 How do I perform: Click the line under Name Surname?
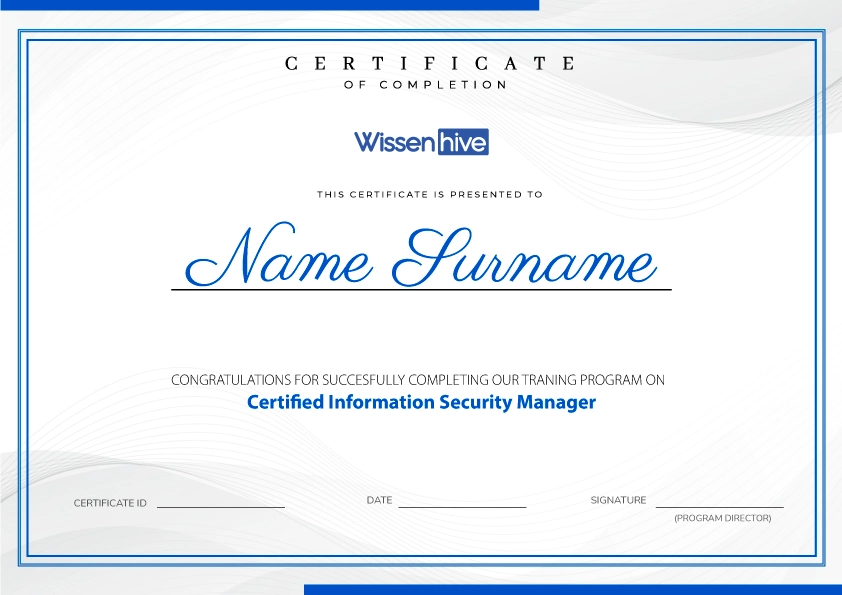pyautogui.click(x=420, y=291)
